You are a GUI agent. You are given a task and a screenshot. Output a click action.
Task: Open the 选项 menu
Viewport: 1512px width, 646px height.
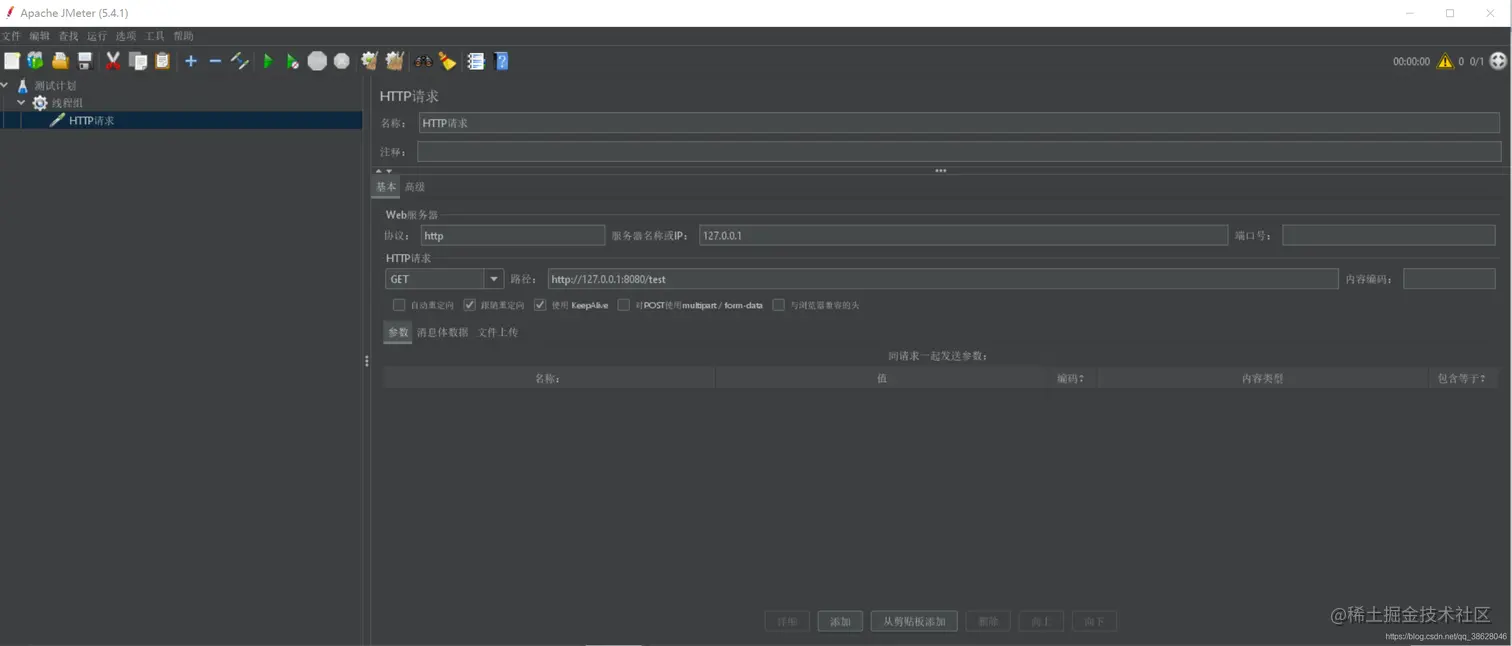coord(126,36)
